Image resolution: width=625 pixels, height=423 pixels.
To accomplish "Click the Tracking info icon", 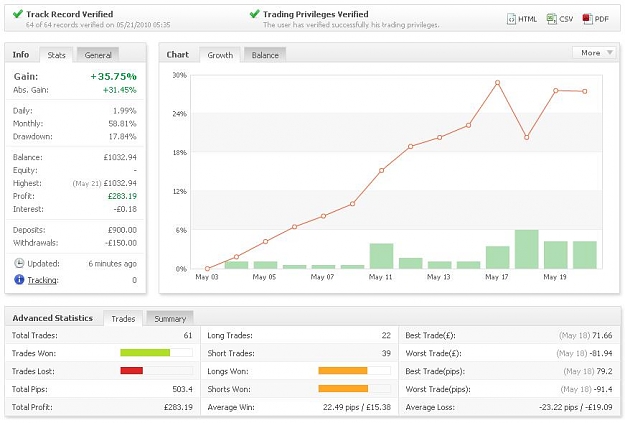I will [x=19, y=279].
